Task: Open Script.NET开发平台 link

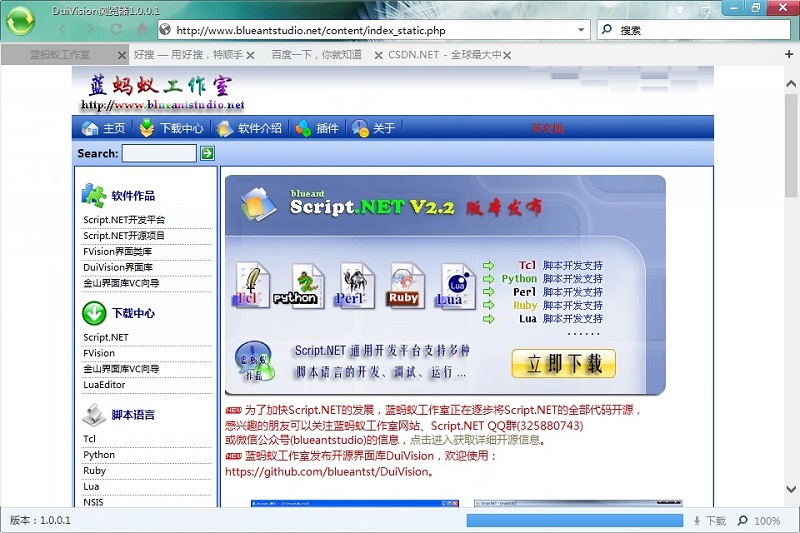Action: [124, 220]
